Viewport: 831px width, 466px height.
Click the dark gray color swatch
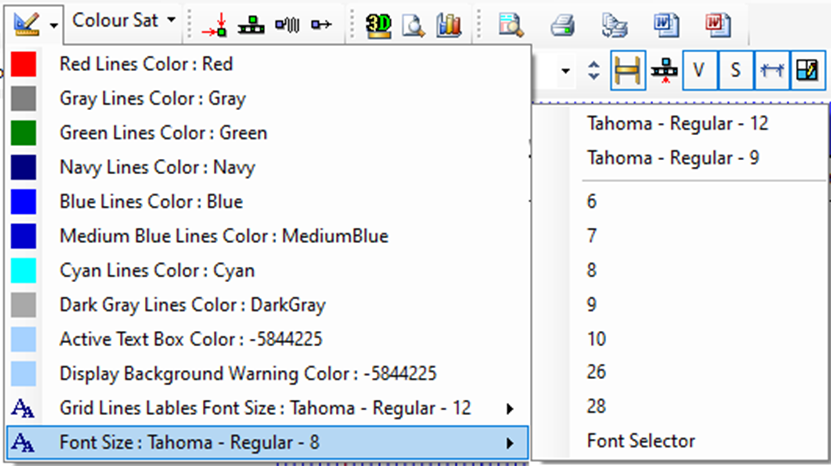point(23,305)
